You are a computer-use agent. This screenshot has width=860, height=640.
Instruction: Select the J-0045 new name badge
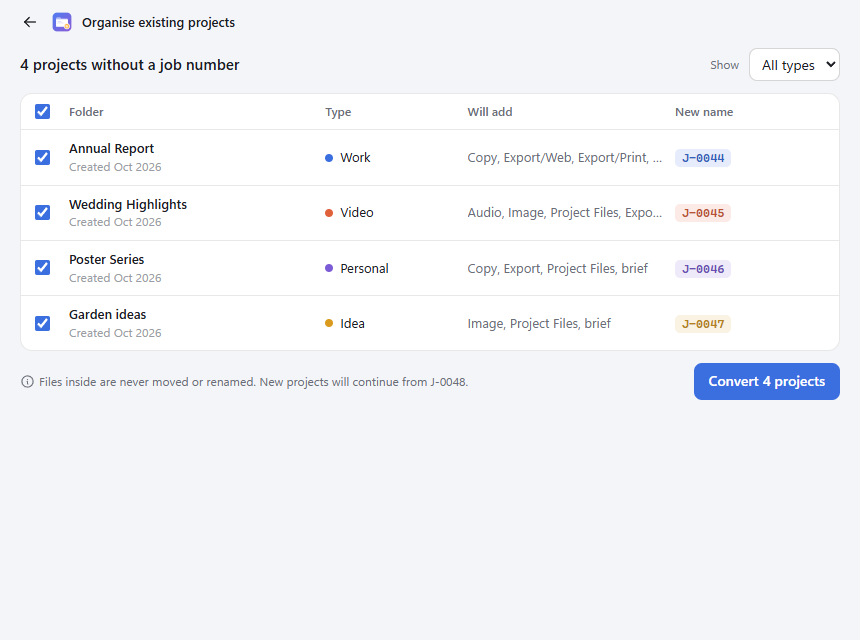coord(703,213)
